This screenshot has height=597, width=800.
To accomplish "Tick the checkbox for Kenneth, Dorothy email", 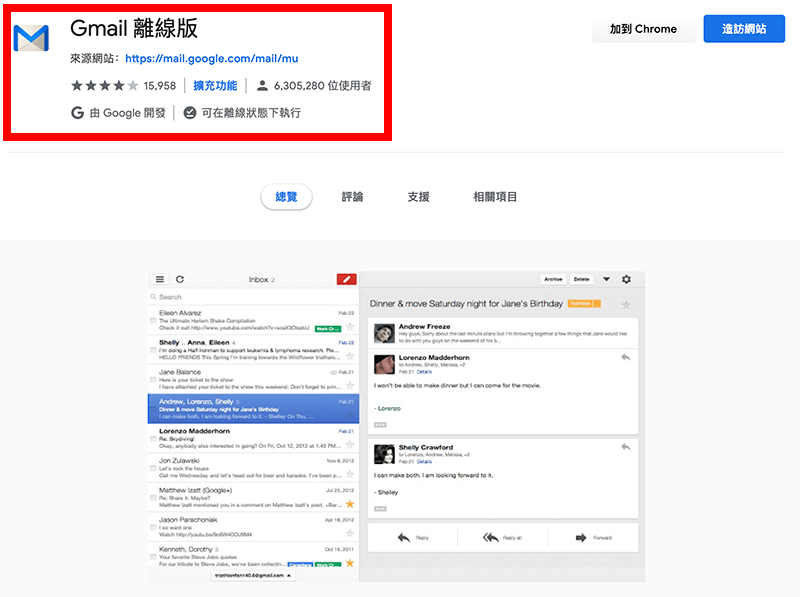I will coord(153,557).
